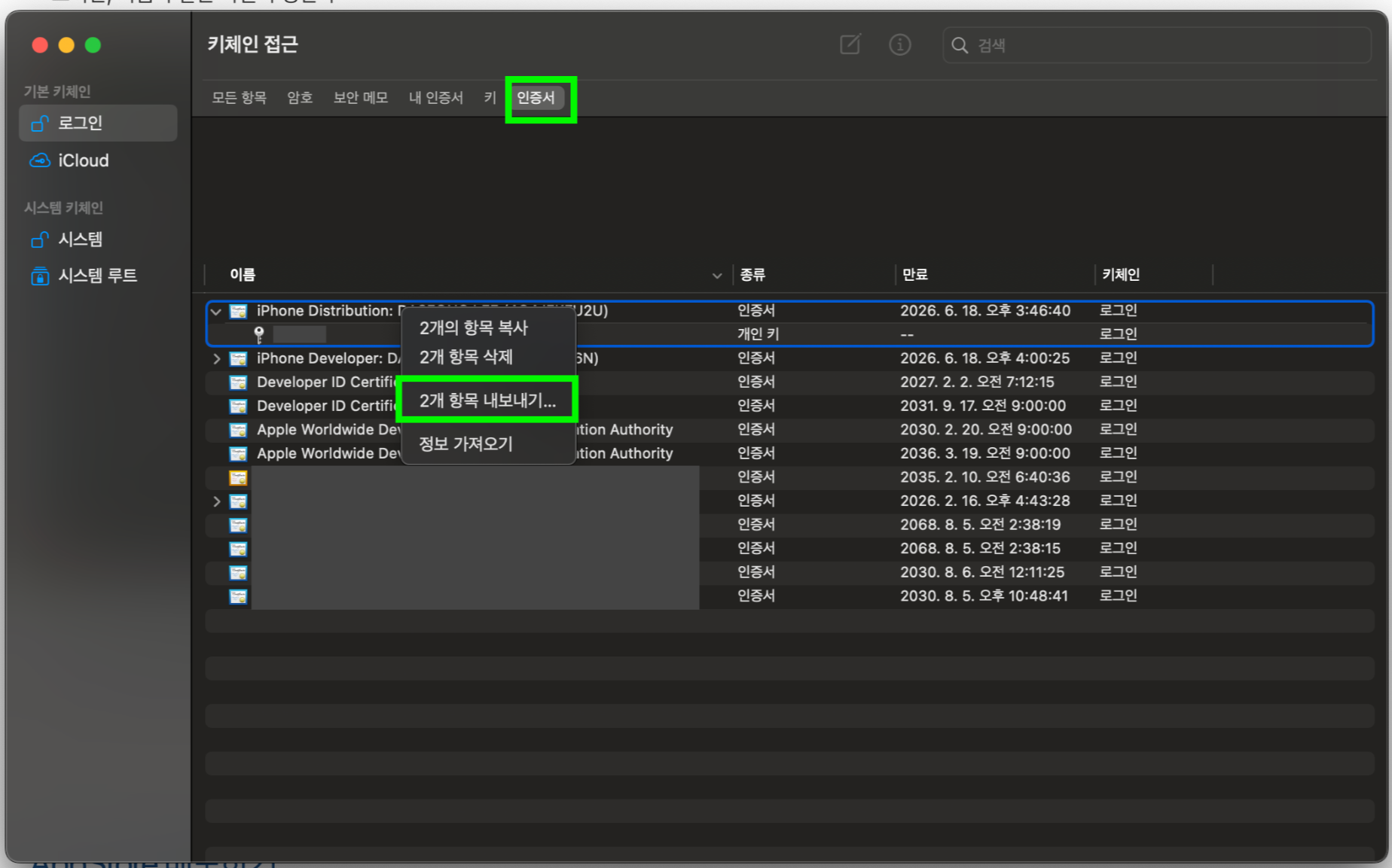Click the iCloud cloud icon

40,160
